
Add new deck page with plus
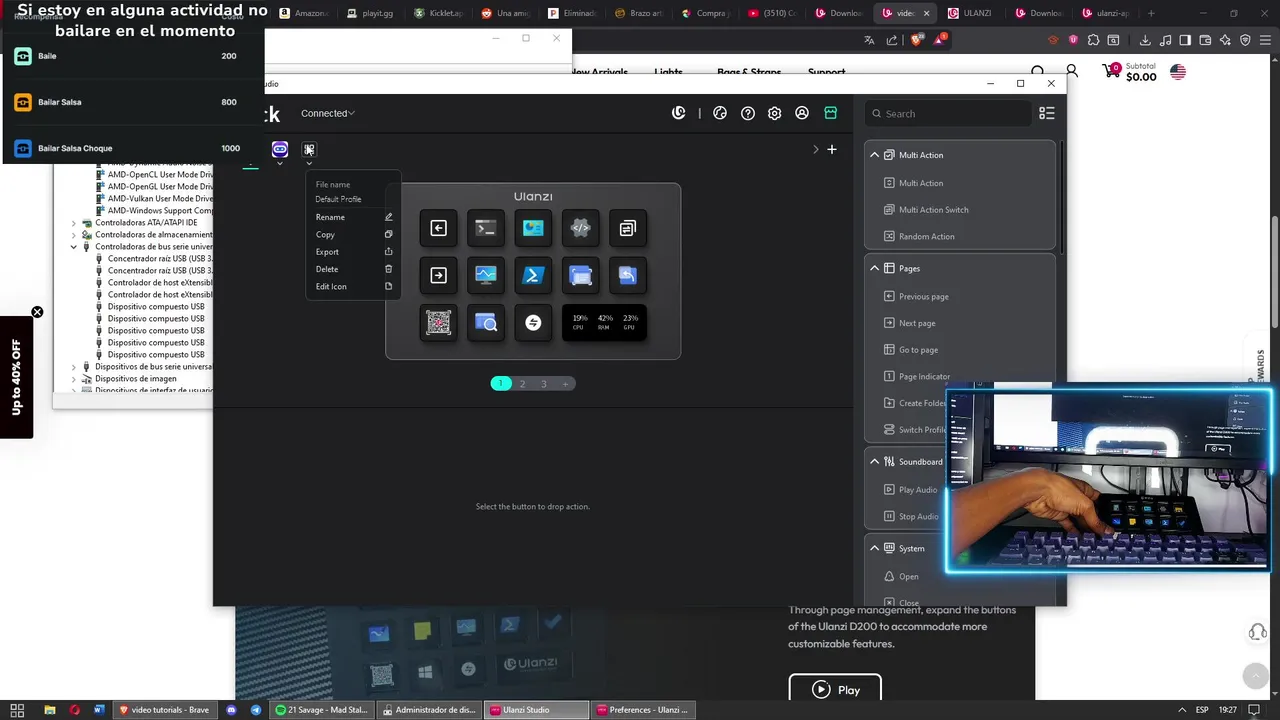click(565, 384)
